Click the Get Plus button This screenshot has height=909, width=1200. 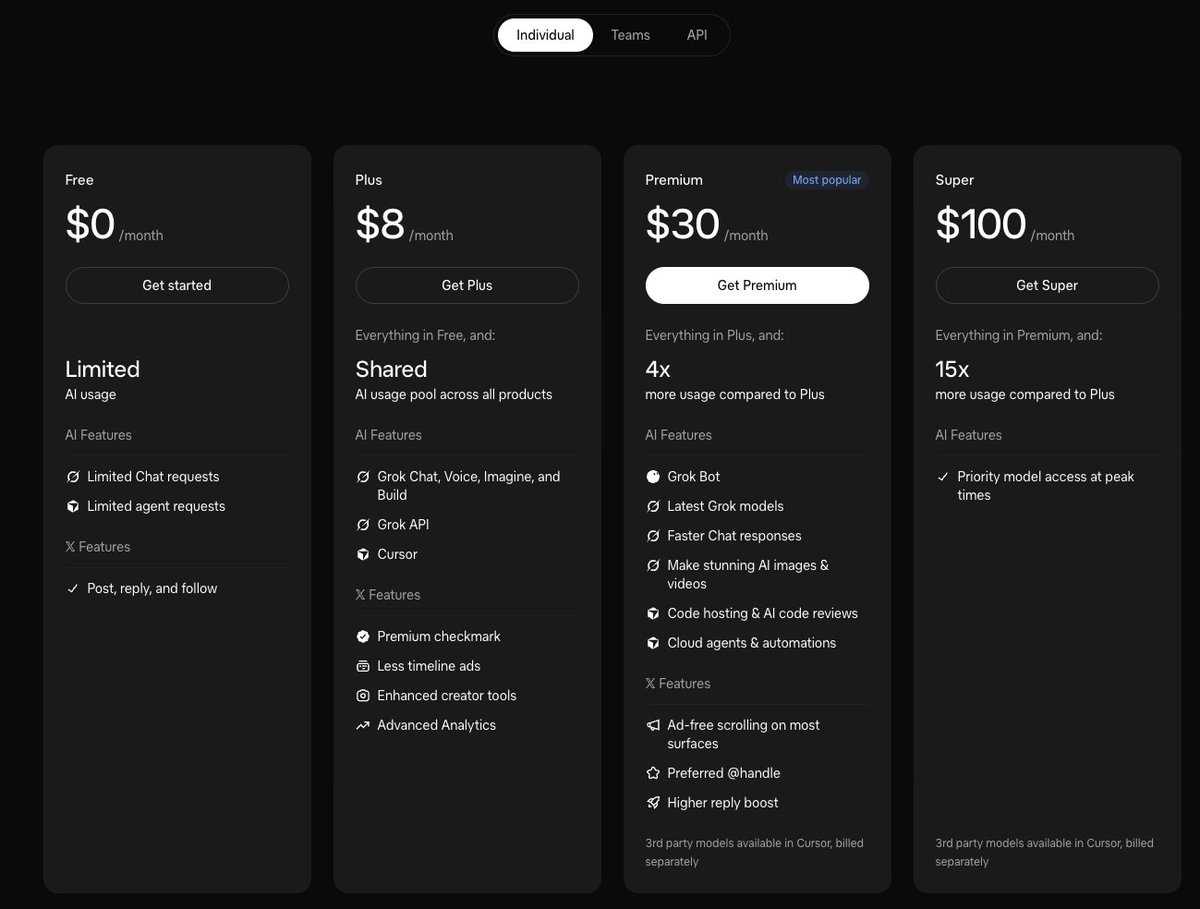pyautogui.click(x=467, y=285)
